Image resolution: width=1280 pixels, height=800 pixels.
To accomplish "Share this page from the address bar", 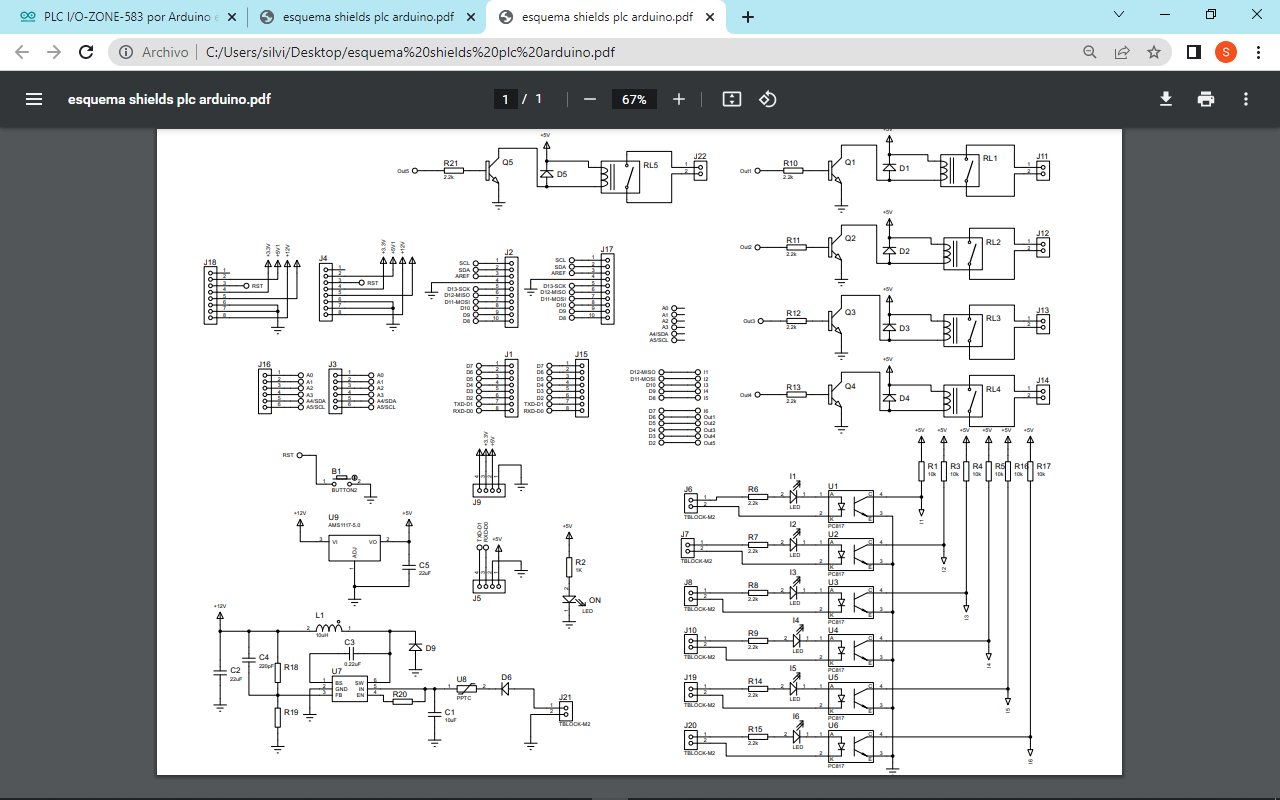I will 1122,52.
